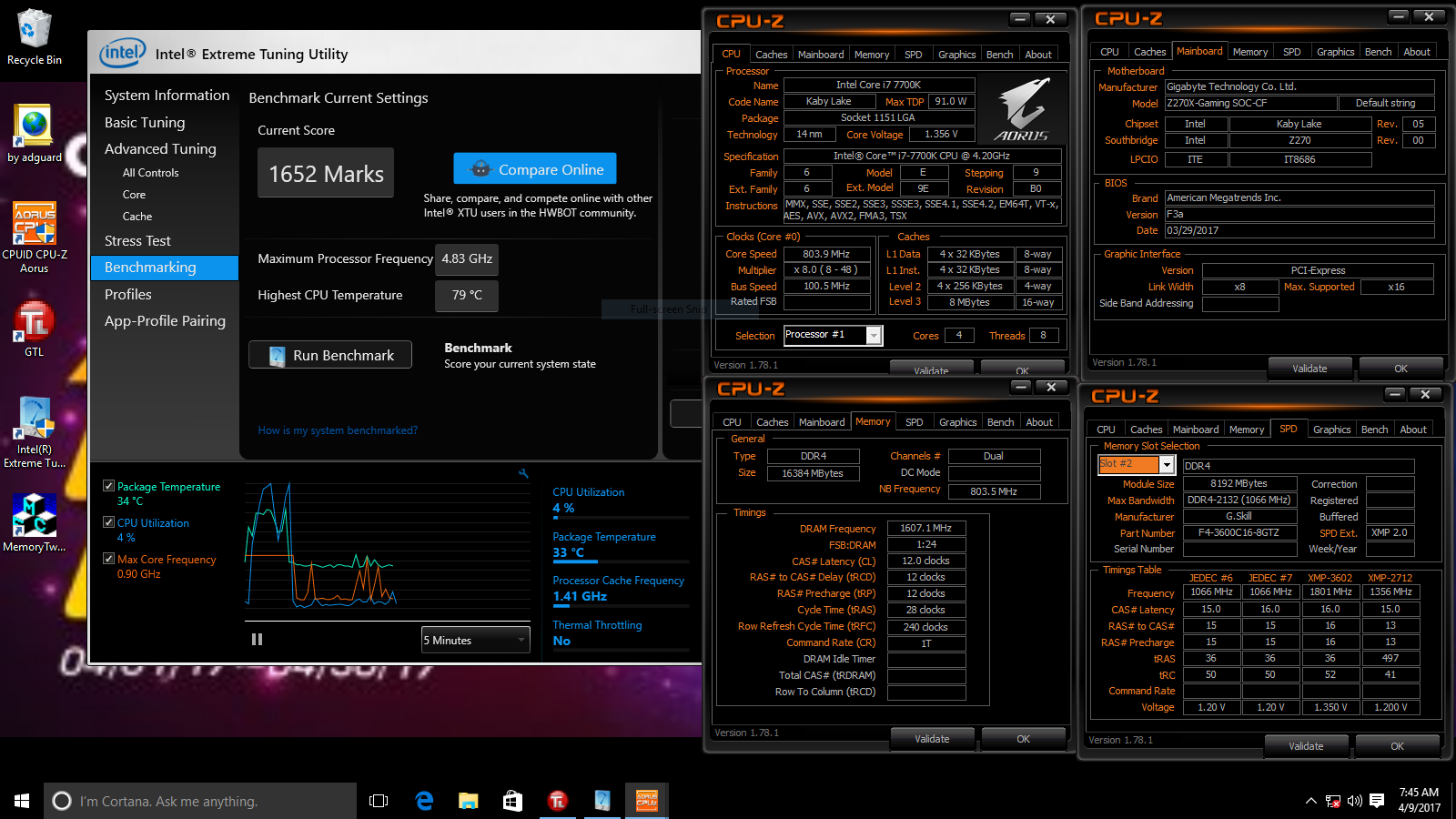Open the Action Center notifications icon
1456x819 pixels.
coord(1377,801)
